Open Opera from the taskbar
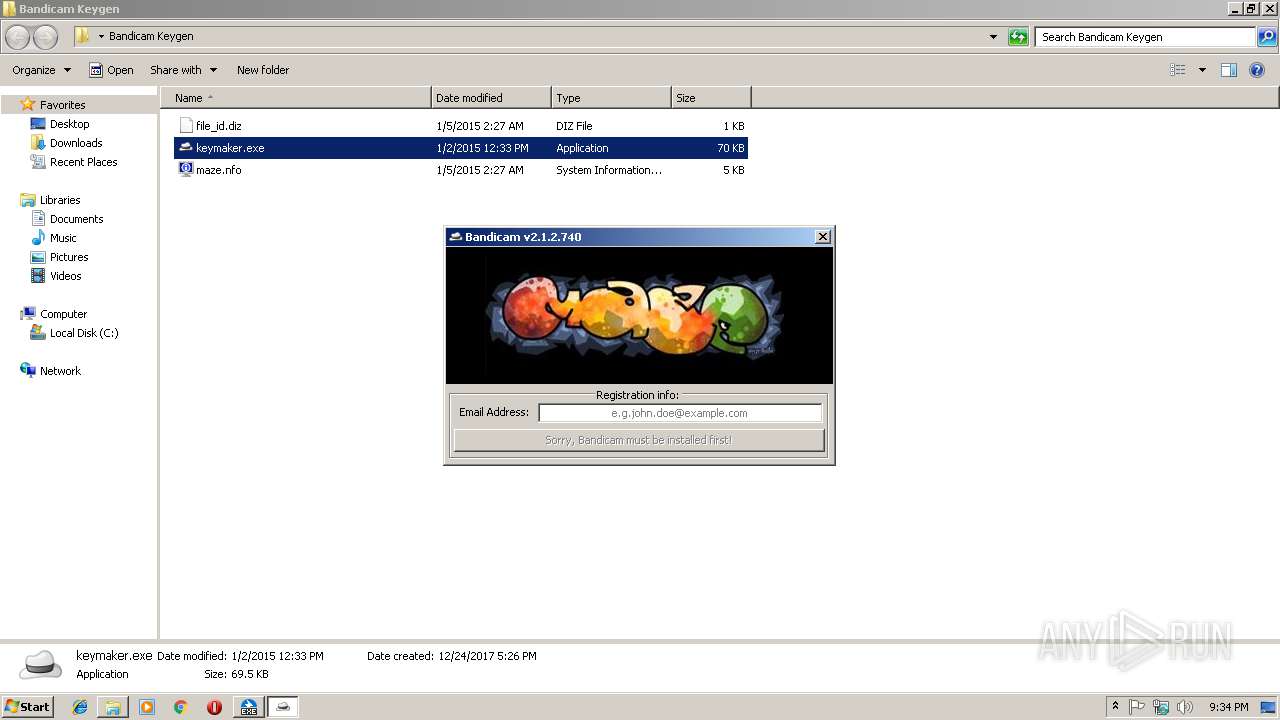This screenshot has width=1280, height=720. 214,707
